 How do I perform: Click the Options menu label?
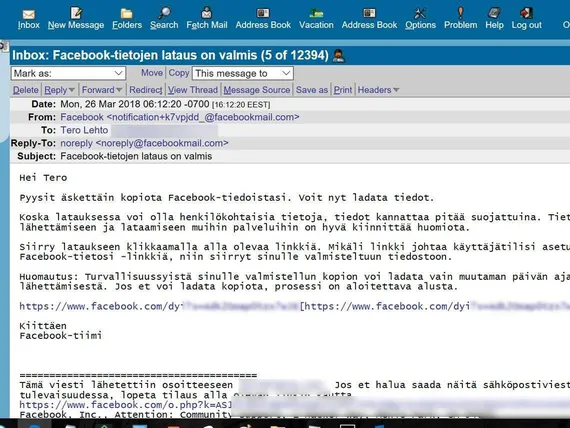(x=420, y=25)
